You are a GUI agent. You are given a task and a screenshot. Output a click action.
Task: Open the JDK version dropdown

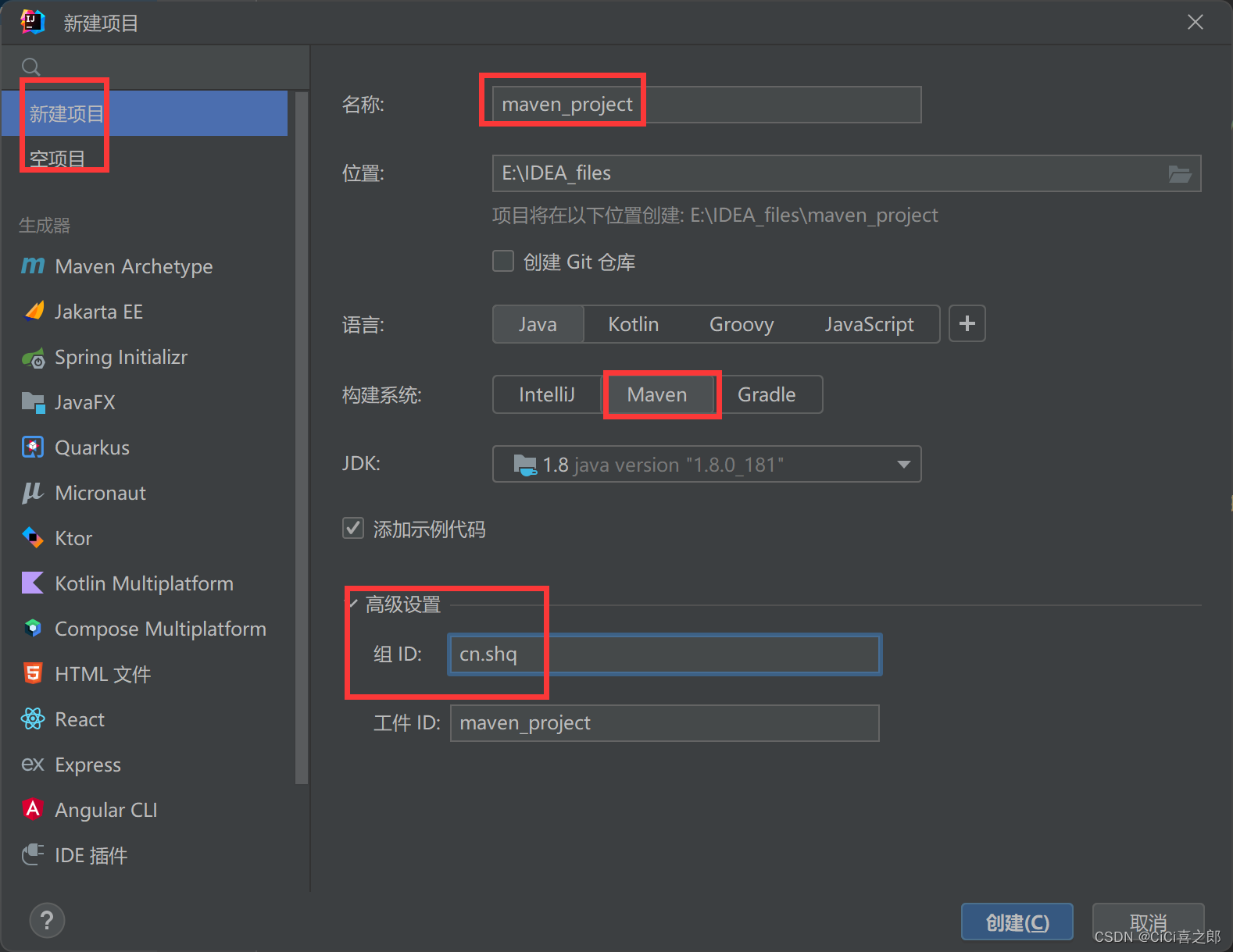pos(707,465)
